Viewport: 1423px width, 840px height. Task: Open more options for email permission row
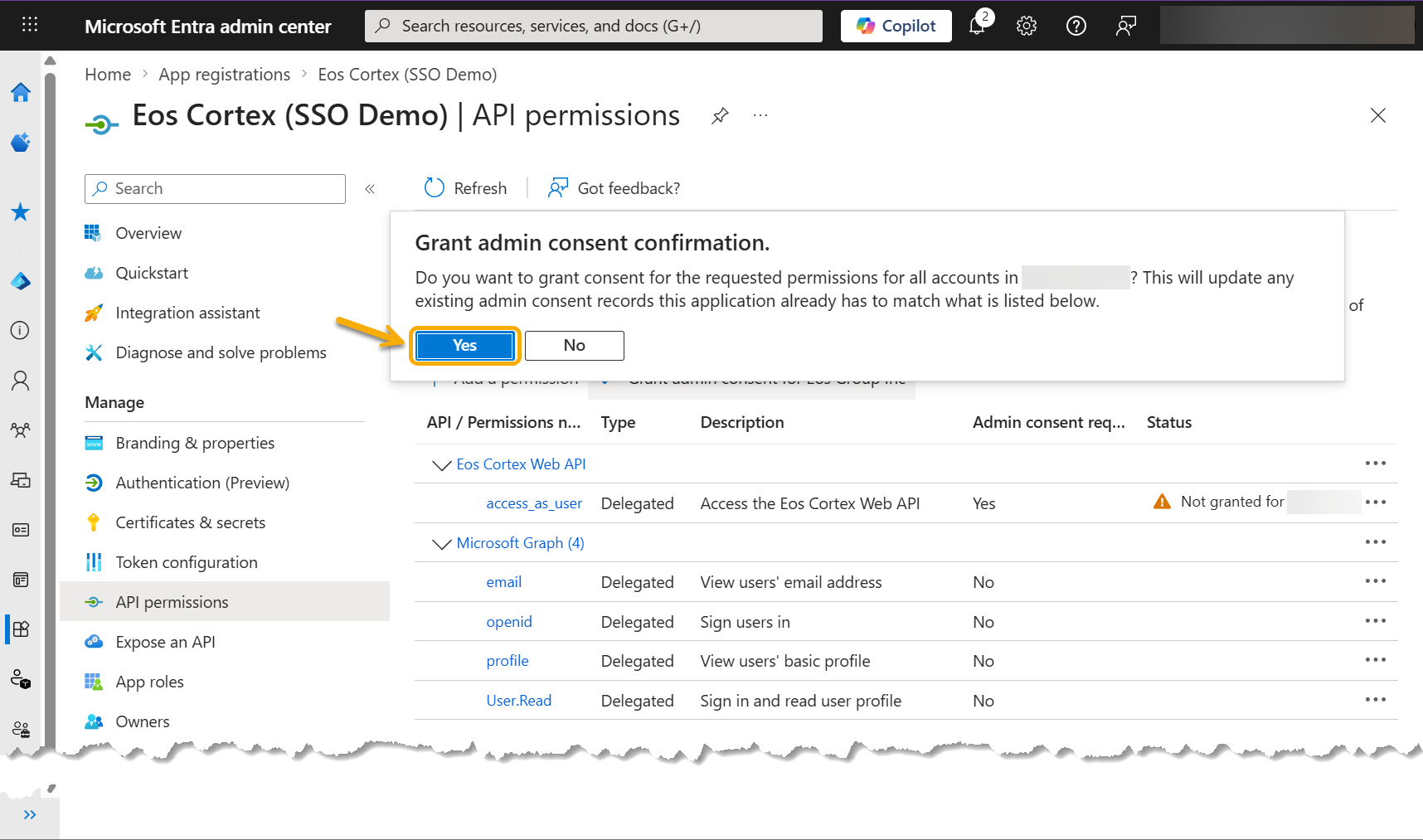pyautogui.click(x=1376, y=581)
